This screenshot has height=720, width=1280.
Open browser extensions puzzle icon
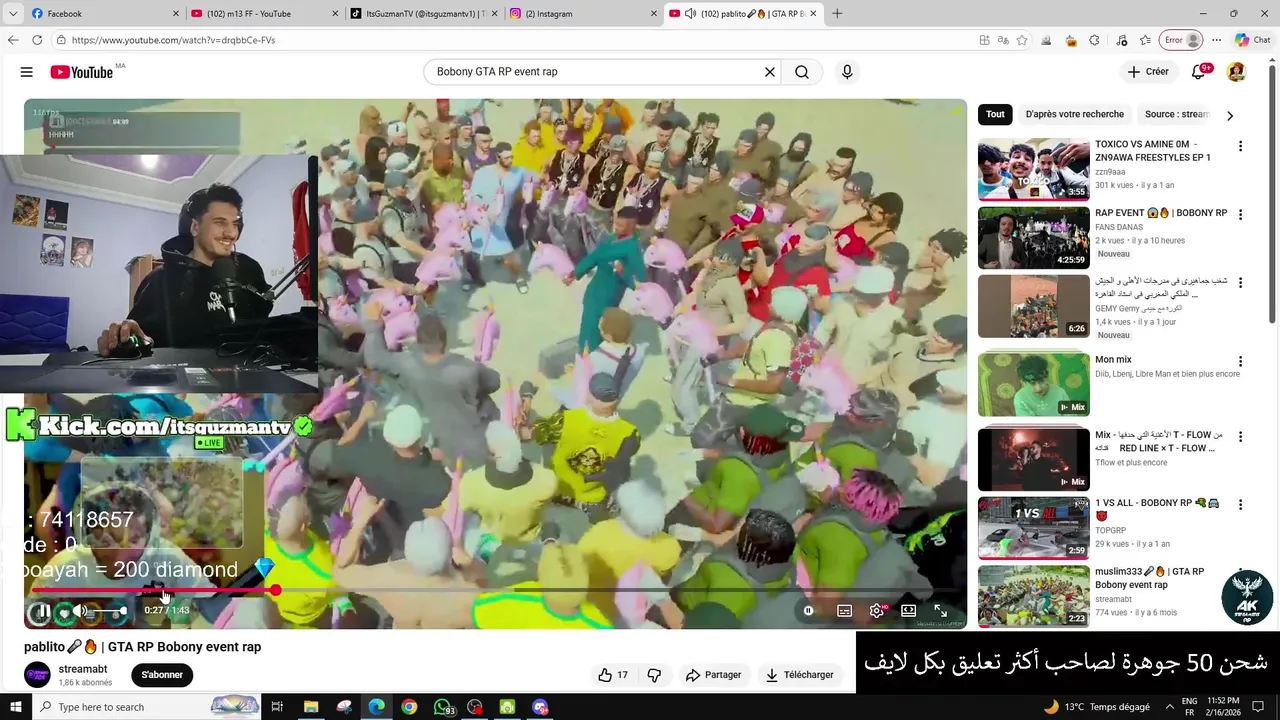1095,40
